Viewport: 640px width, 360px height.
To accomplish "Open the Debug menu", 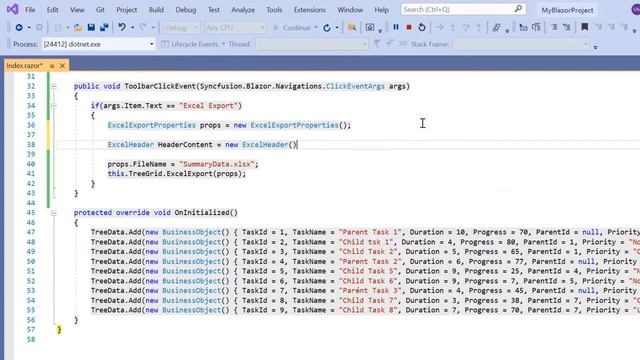I will point(186,9).
